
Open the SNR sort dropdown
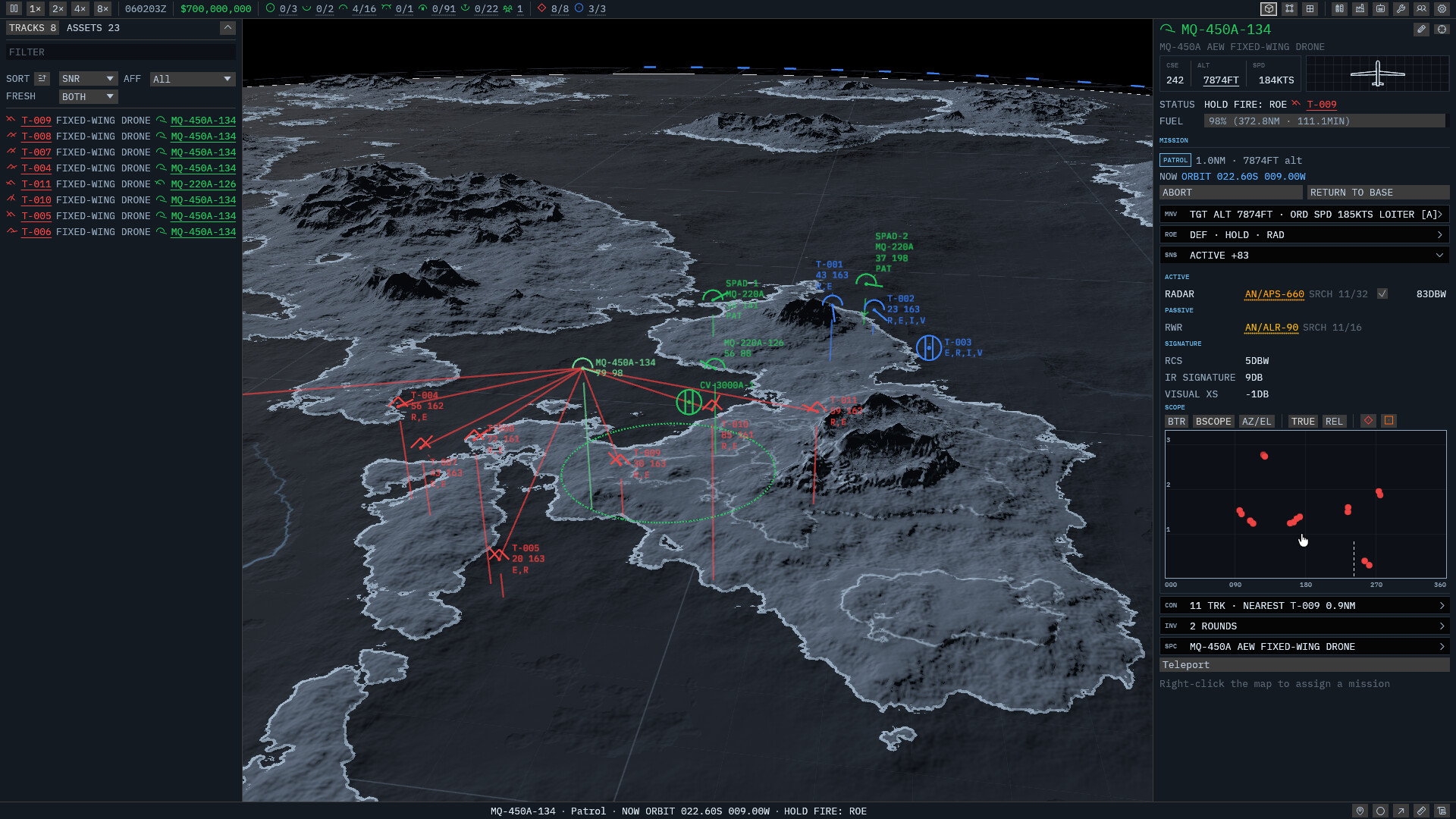tap(88, 79)
